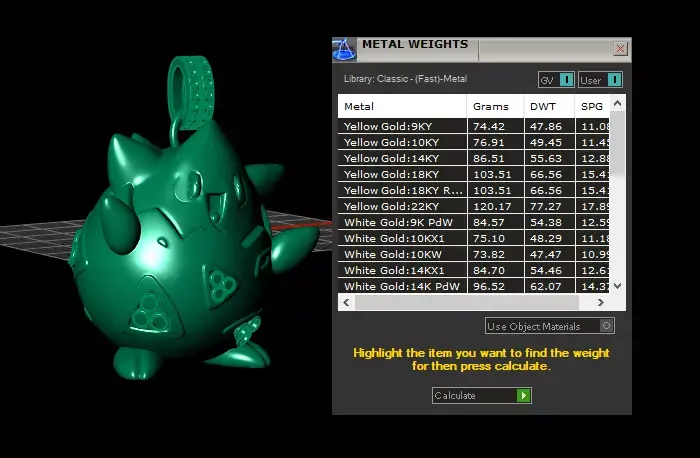
Task: Click the 75.10 grams value
Action: click(x=489, y=238)
